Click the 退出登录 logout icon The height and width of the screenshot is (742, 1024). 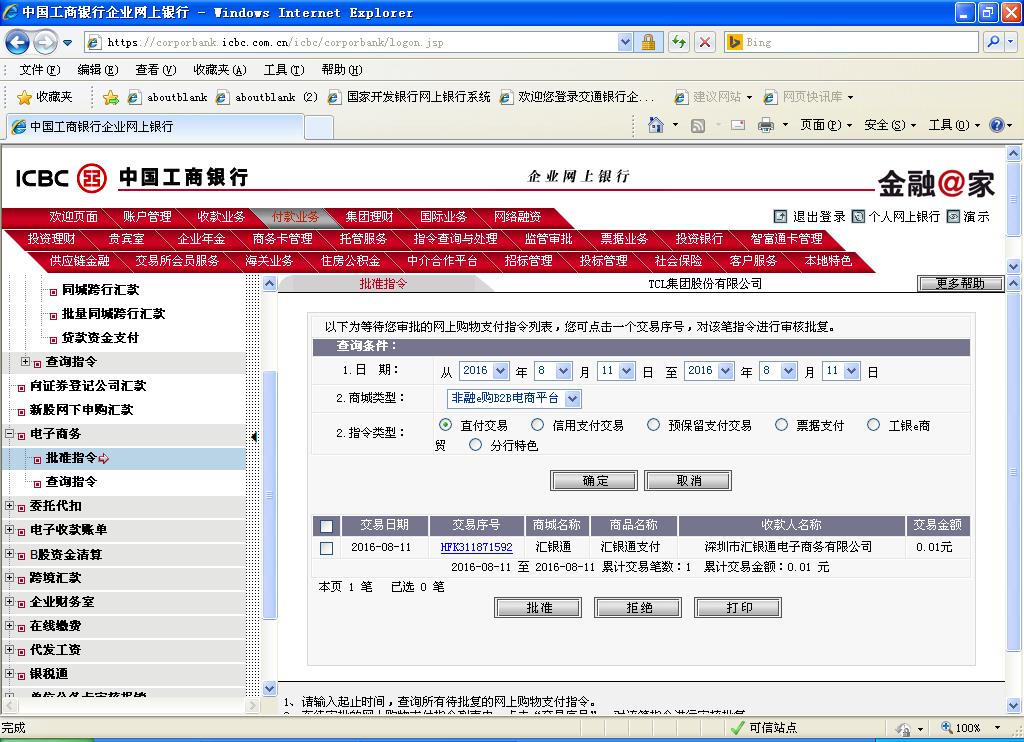click(x=780, y=216)
